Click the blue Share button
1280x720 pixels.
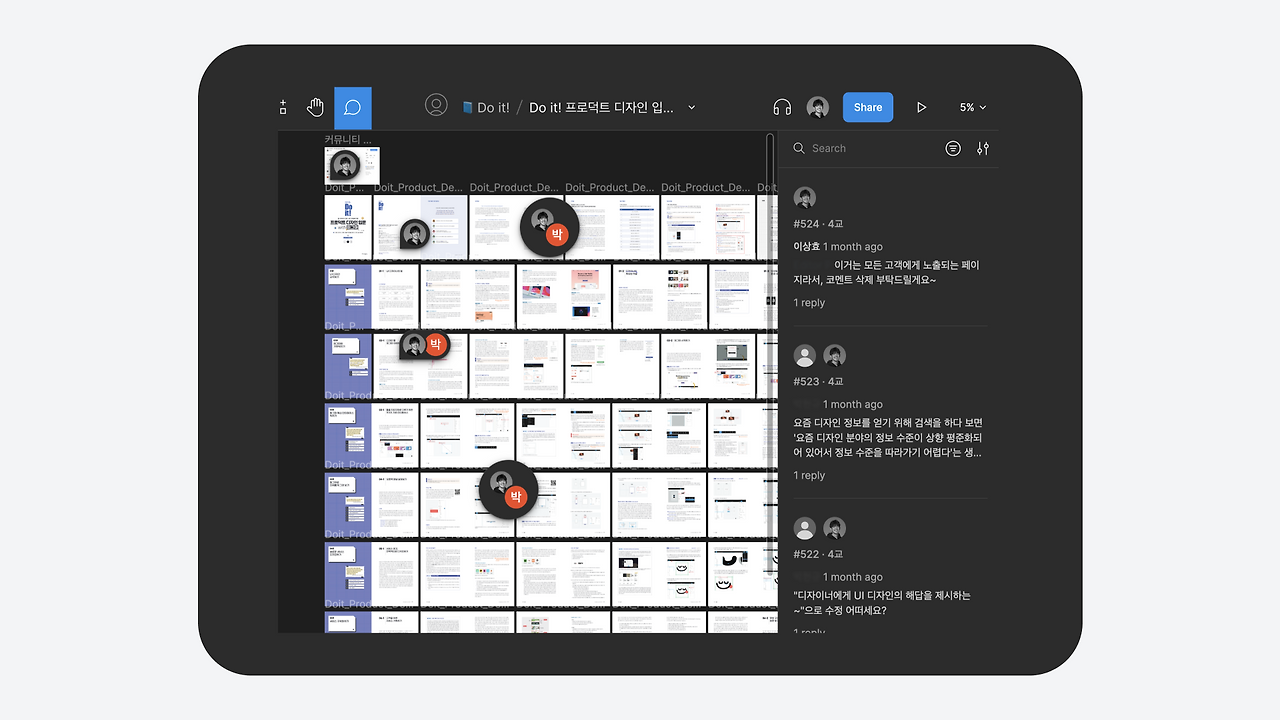[x=868, y=108]
